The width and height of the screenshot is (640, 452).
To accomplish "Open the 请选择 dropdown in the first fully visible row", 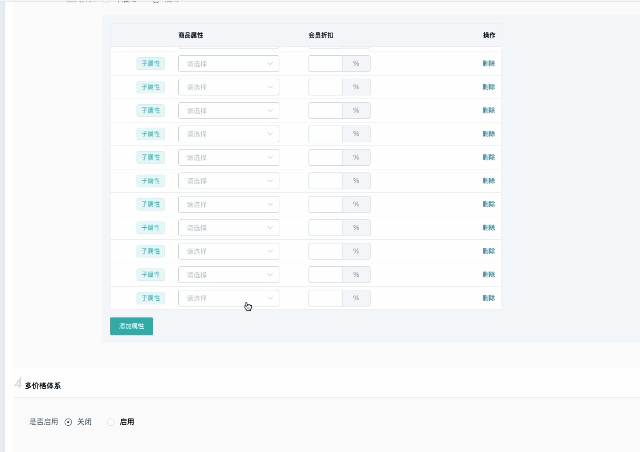I will [229, 64].
